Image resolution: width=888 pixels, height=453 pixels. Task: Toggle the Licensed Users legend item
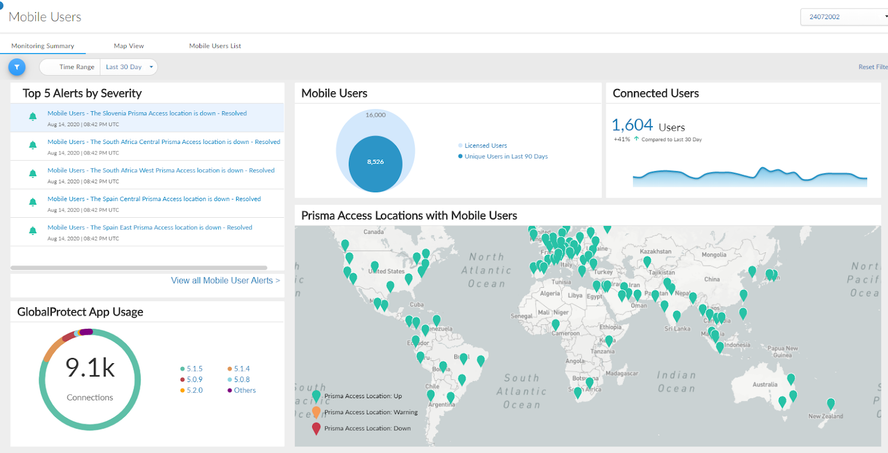485,145
